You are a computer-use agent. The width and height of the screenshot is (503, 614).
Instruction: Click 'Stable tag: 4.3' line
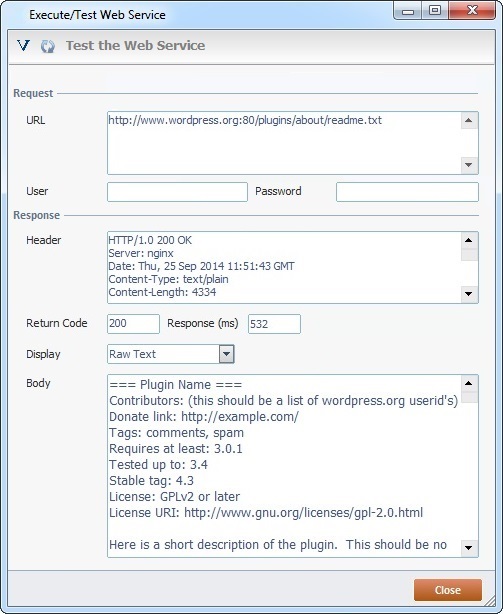151,481
